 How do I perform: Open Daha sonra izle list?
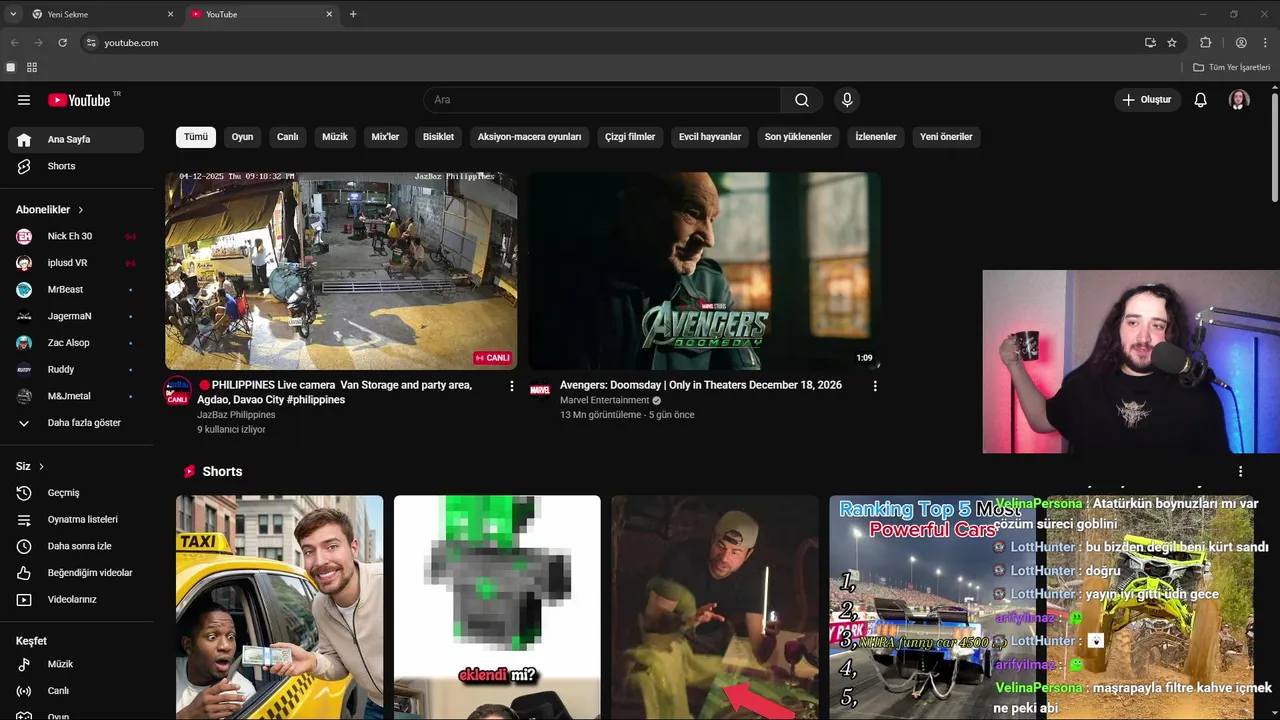76,546
